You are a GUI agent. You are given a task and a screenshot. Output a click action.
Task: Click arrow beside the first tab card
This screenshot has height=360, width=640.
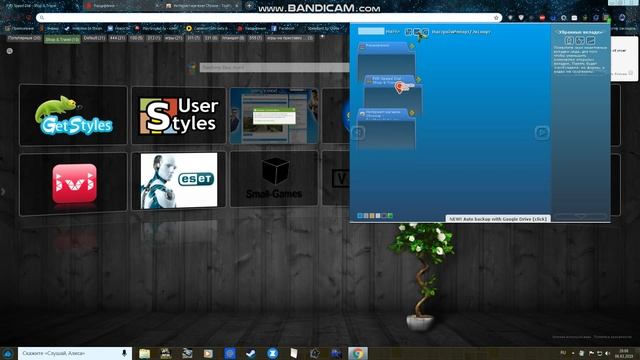[412, 46]
